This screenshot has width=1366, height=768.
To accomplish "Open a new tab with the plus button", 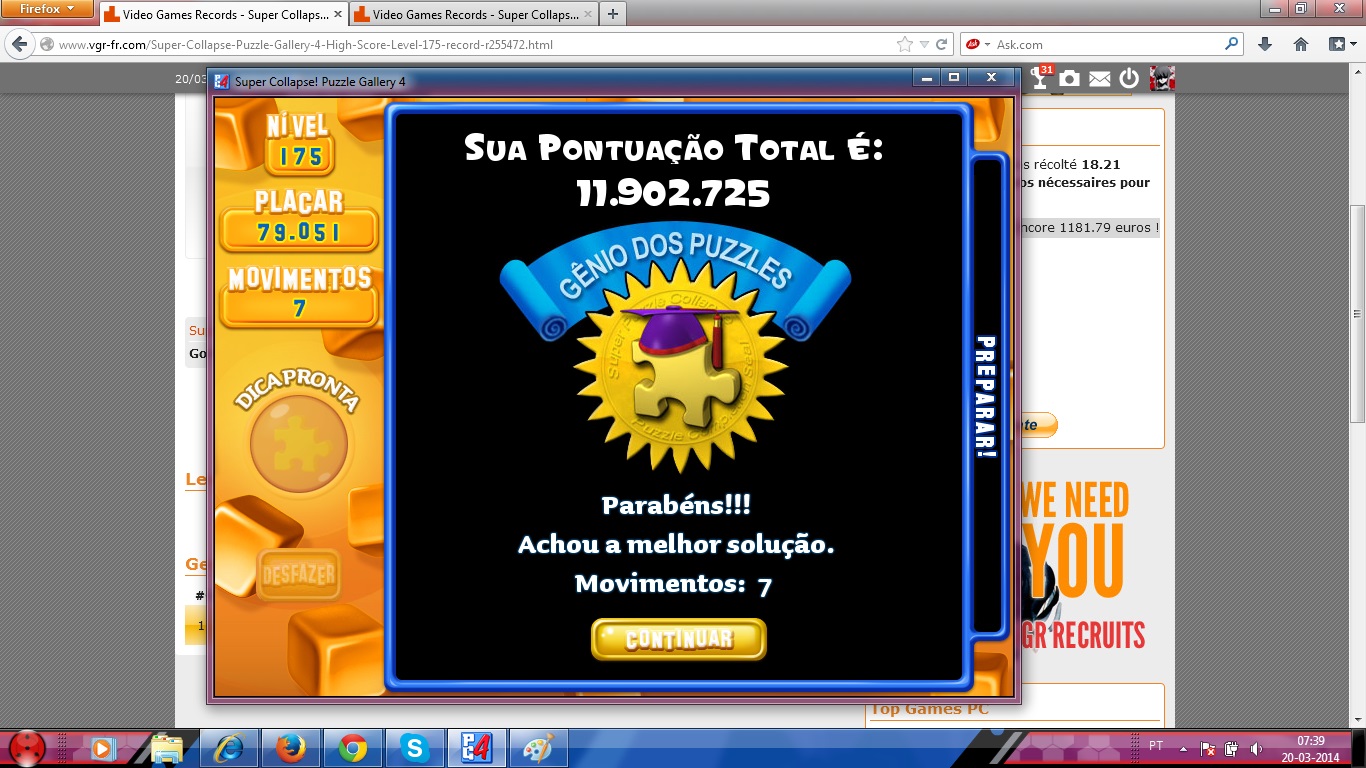I will 612,14.
